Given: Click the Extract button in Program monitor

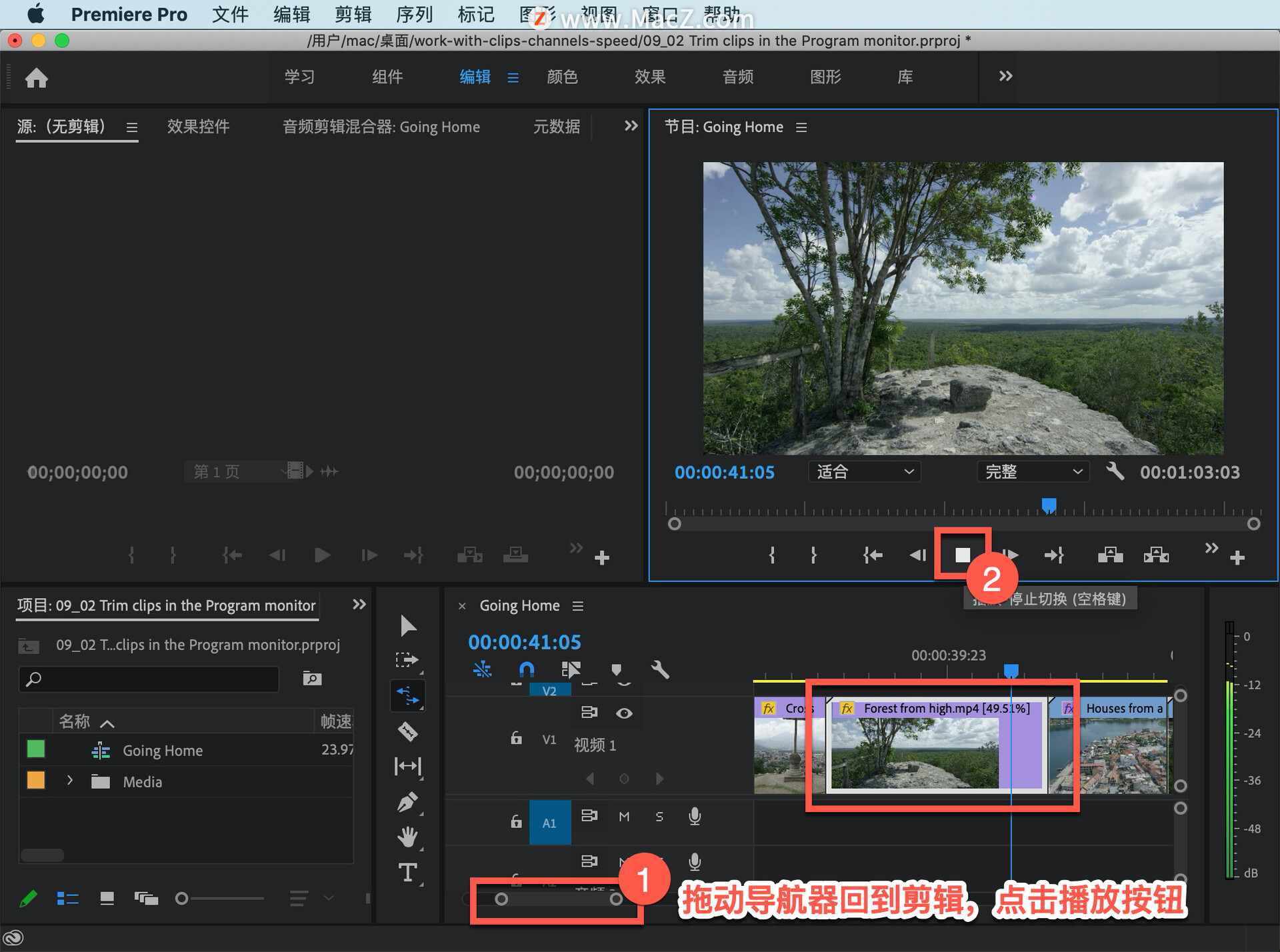Looking at the screenshot, I should pyautogui.click(x=1156, y=555).
